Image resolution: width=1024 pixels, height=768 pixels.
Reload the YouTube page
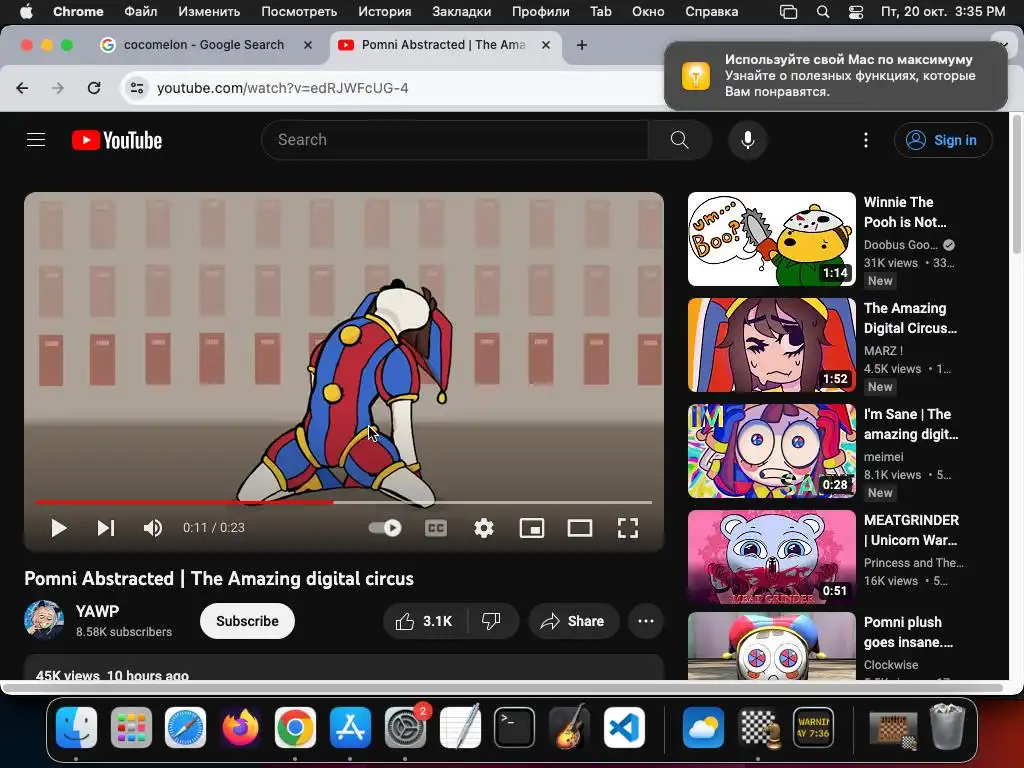94,88
